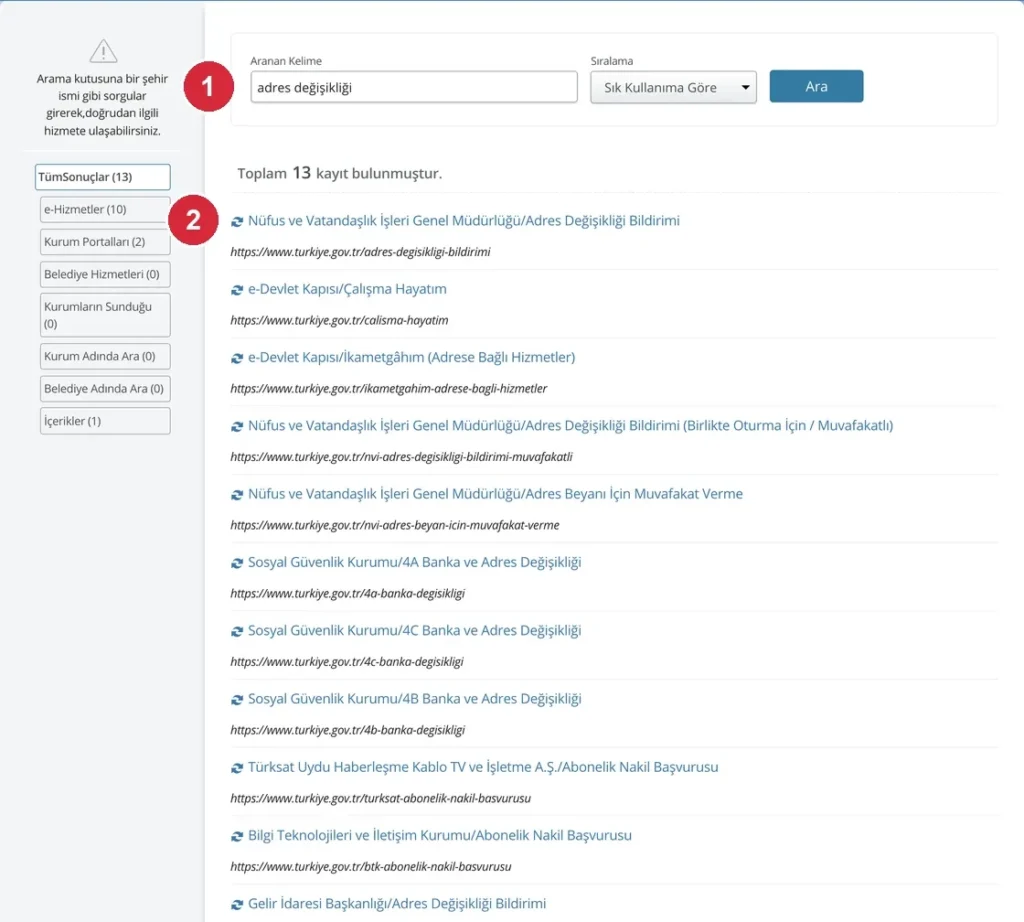Click icon beside Nüfus Adres Değişikliği Bildirimi result
The height and width of the screenshot is (922, 1024).
pos(237,222)
